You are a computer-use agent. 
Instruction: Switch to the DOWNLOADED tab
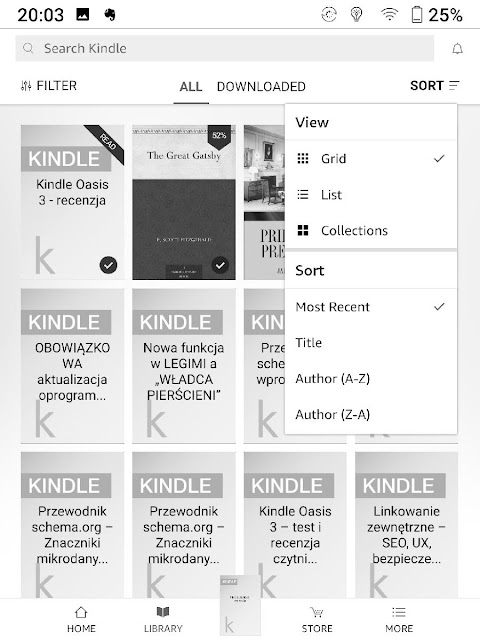pos(261,87)
